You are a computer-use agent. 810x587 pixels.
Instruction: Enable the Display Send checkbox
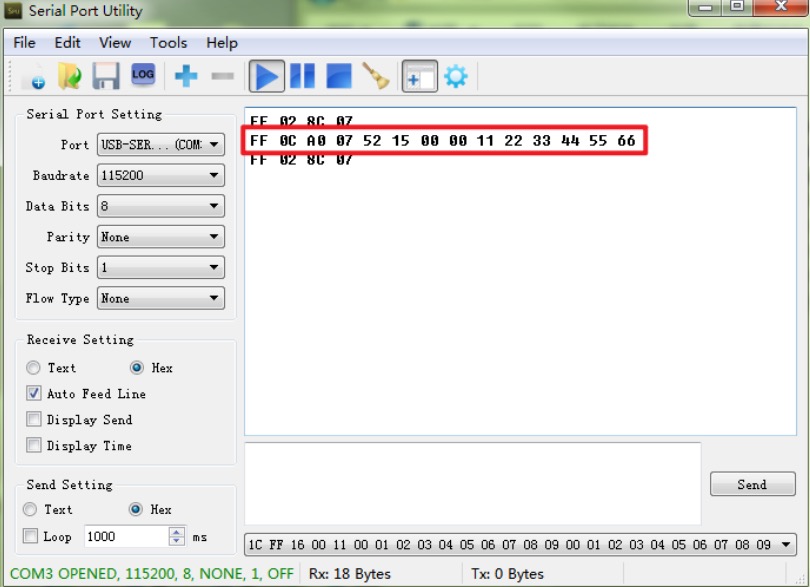point(34,420)
